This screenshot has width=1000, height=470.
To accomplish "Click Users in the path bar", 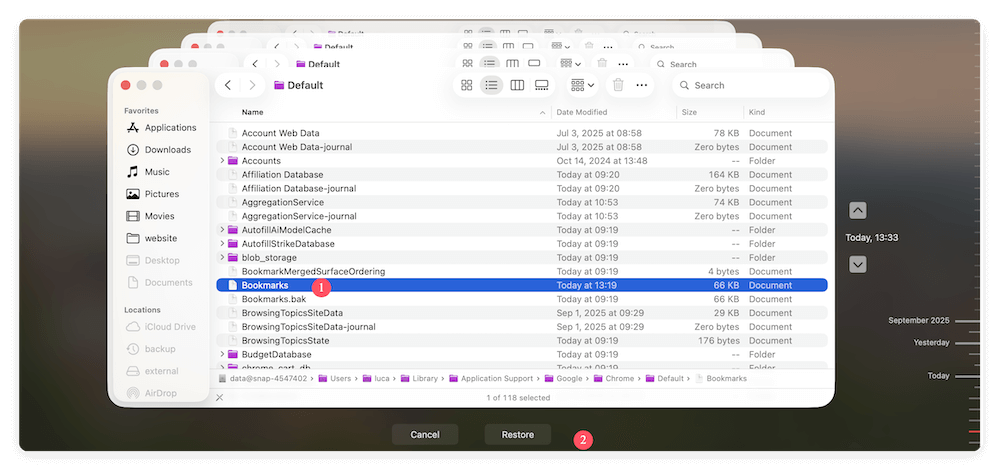I will 335,378.
